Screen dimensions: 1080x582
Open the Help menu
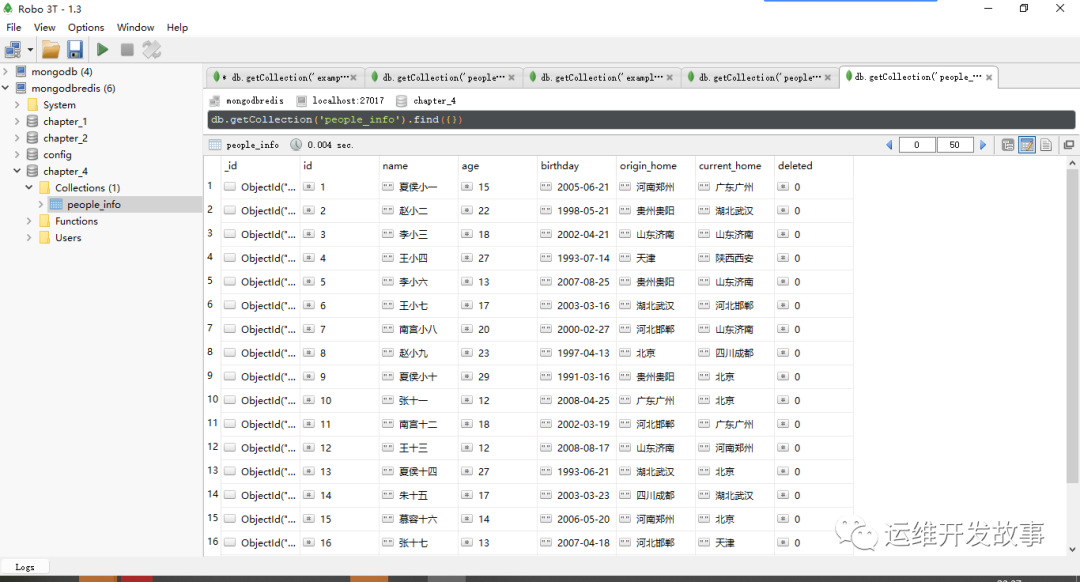click(177, 28)
